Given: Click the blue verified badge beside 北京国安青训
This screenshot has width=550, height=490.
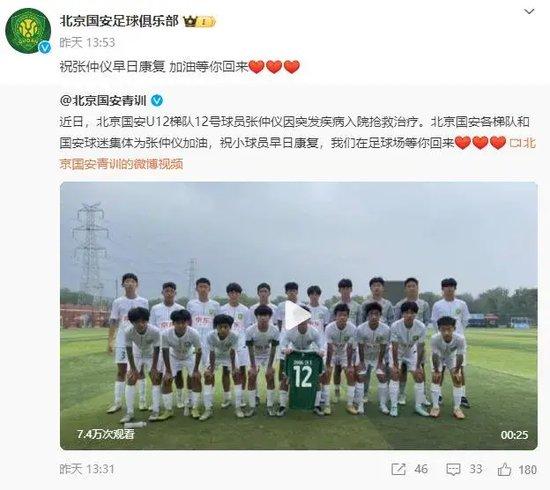Looking at the screenshot, I should (x=157, y=101).
